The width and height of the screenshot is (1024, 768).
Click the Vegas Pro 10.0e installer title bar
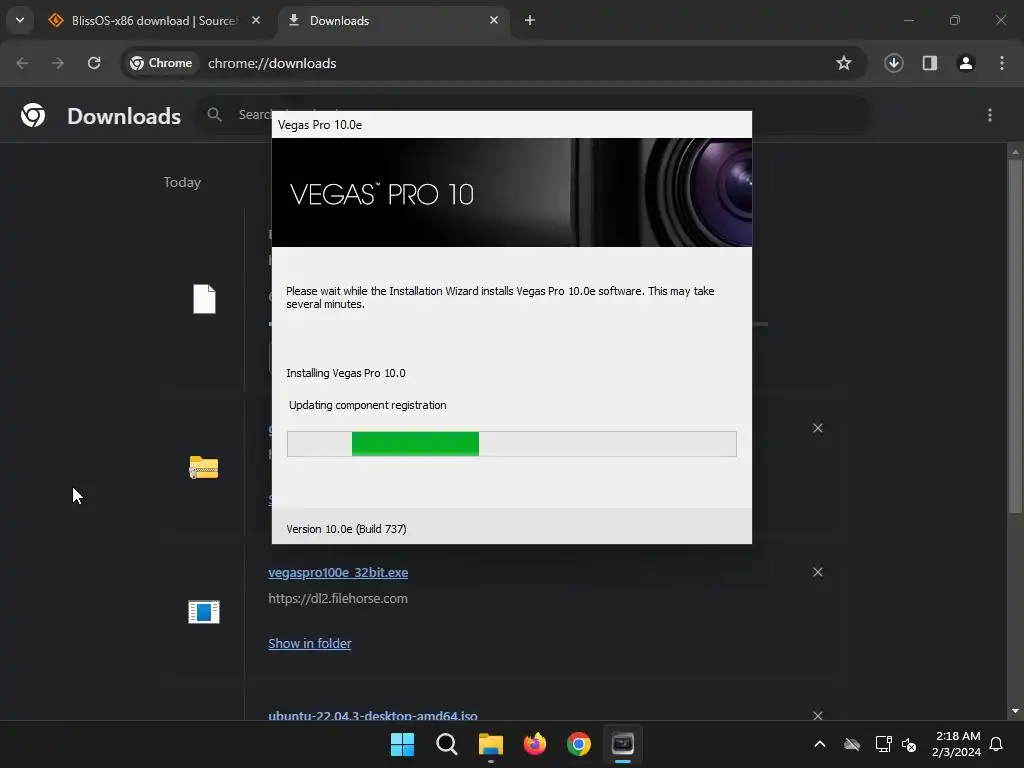(511, 125)
